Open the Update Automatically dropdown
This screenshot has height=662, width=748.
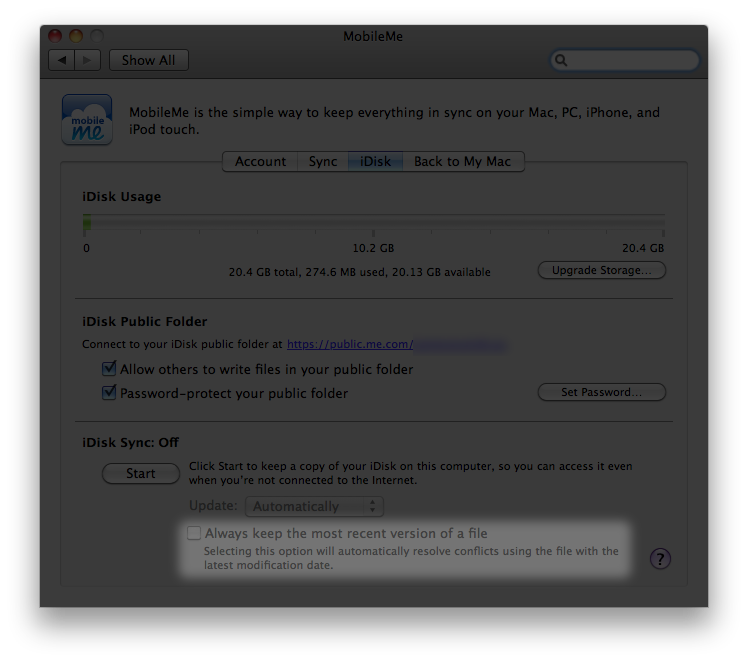pos(314,506)
